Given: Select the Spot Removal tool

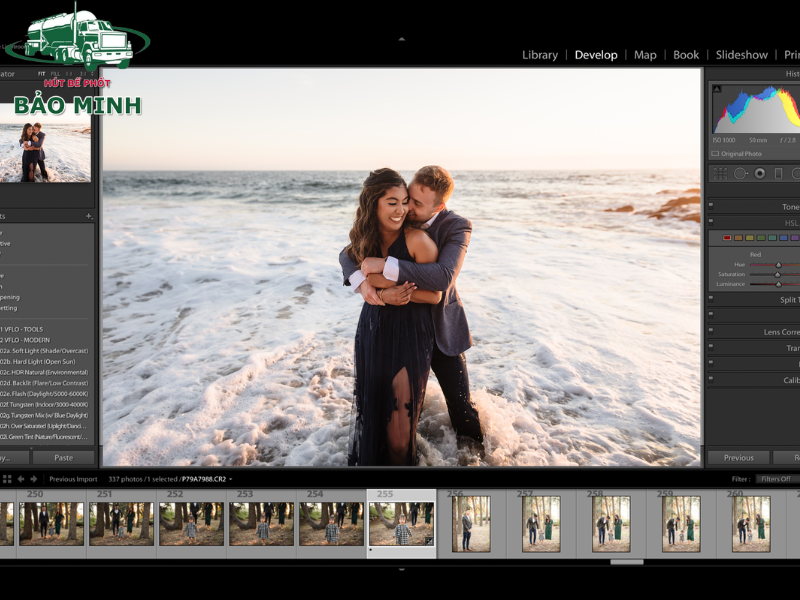Looking at the screenshot, I should [x=740, y=173].
